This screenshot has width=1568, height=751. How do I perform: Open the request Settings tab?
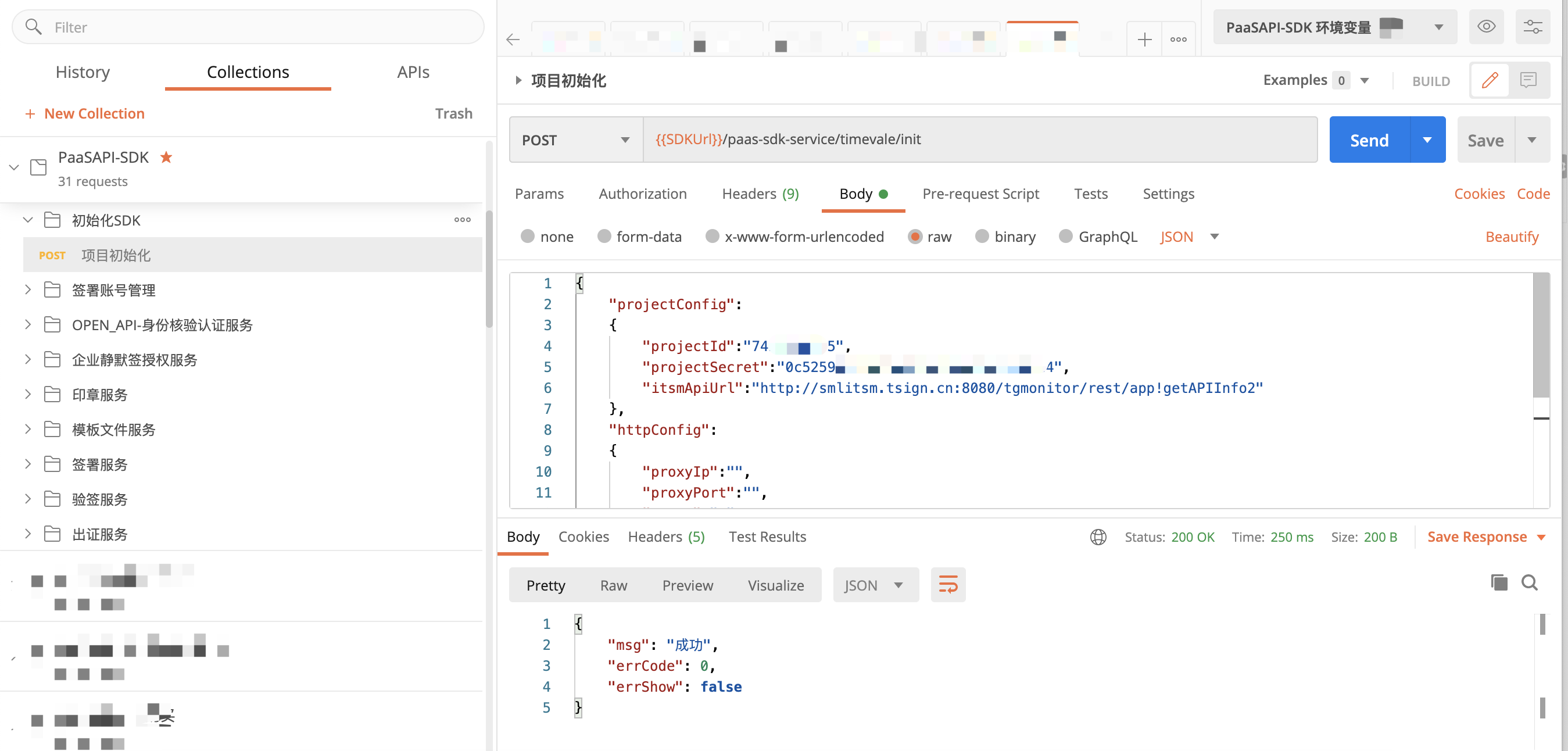point(1168,194)
